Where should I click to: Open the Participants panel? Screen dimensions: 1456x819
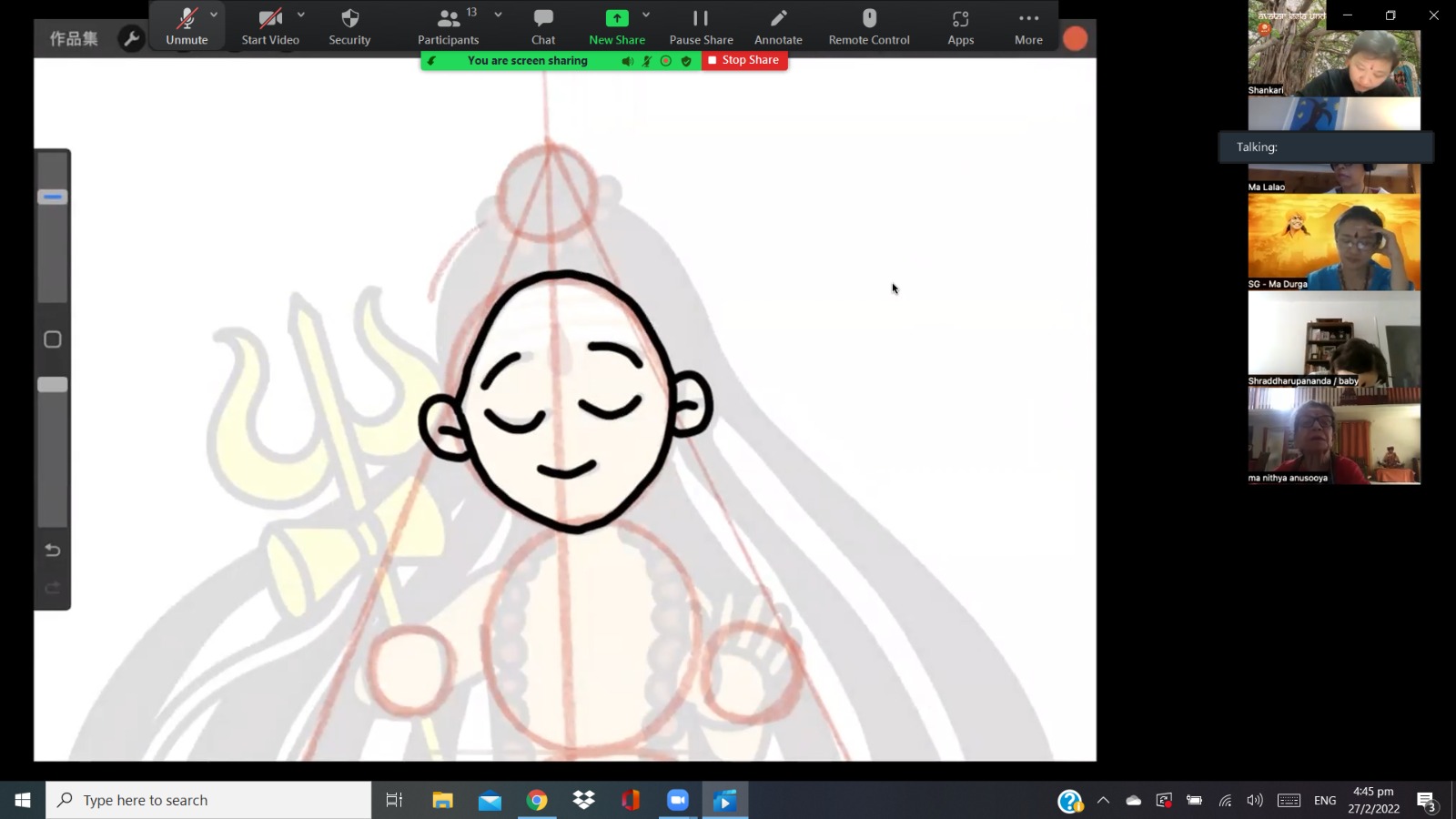pos(448,26)
